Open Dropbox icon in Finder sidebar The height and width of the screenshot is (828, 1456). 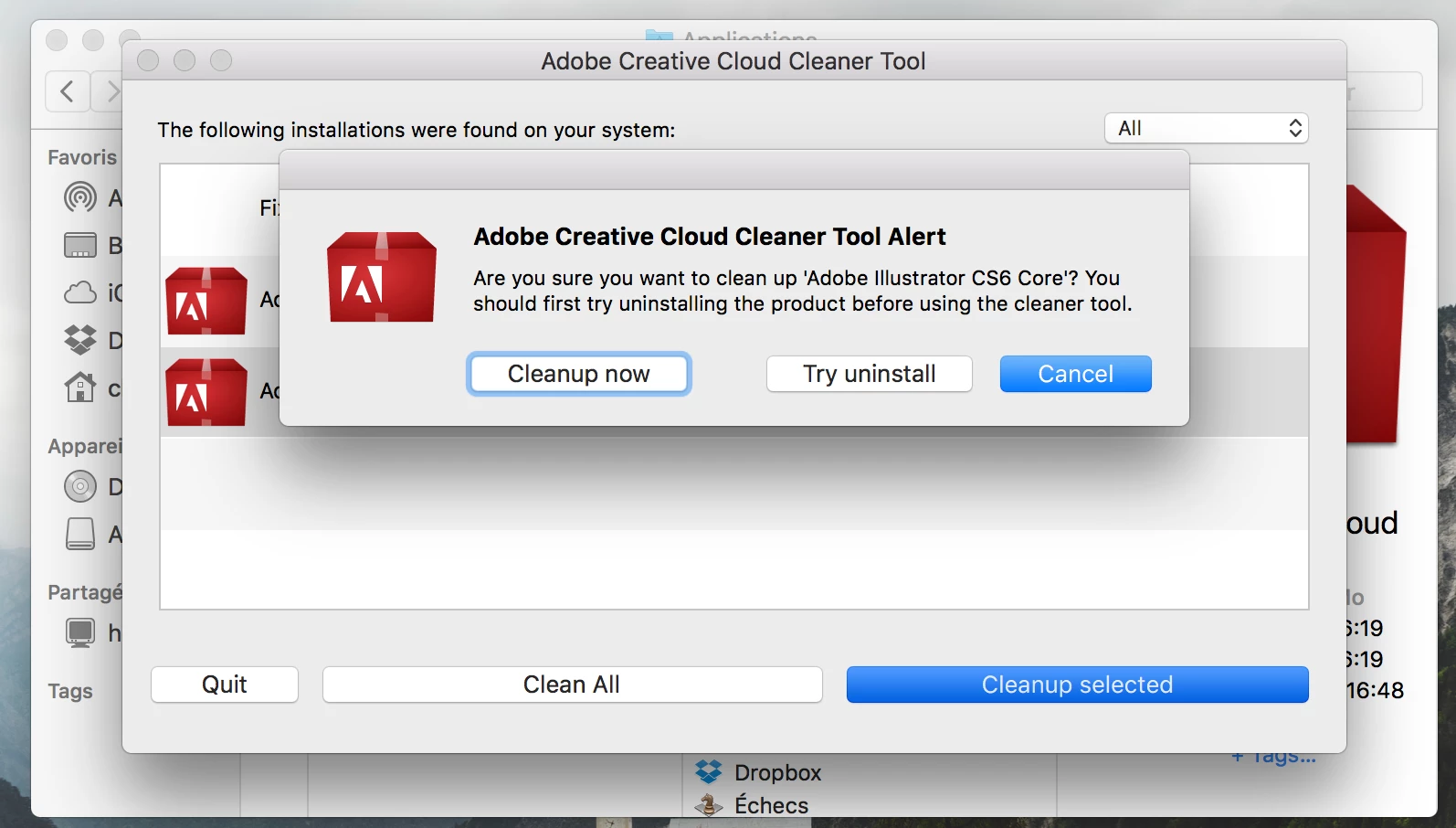click(x=80, y=340)
